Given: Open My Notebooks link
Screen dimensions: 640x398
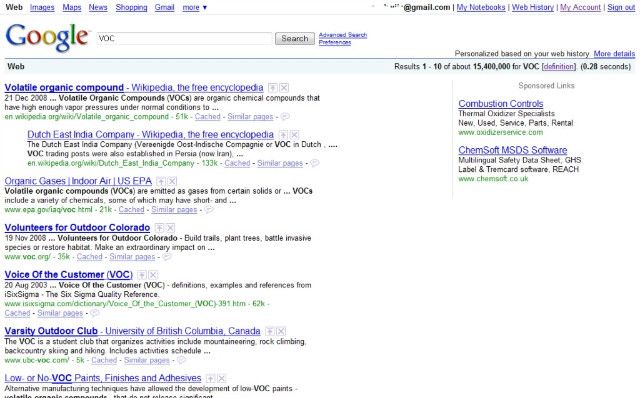Looking at the screenshot, I should pyautogui.click(x=481, y=7).
